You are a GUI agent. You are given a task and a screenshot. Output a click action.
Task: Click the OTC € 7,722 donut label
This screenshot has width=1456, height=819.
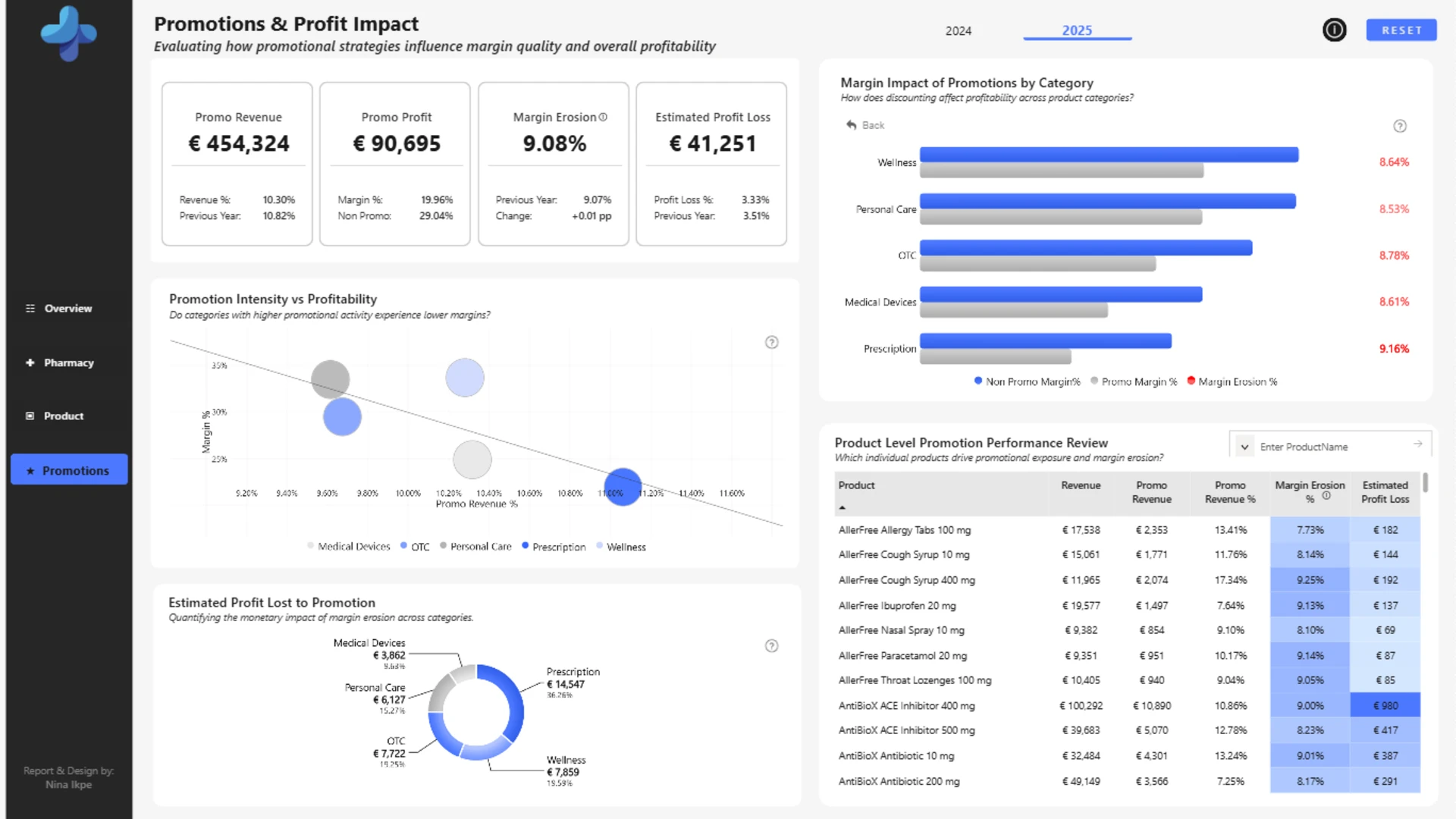click(389, 754)
